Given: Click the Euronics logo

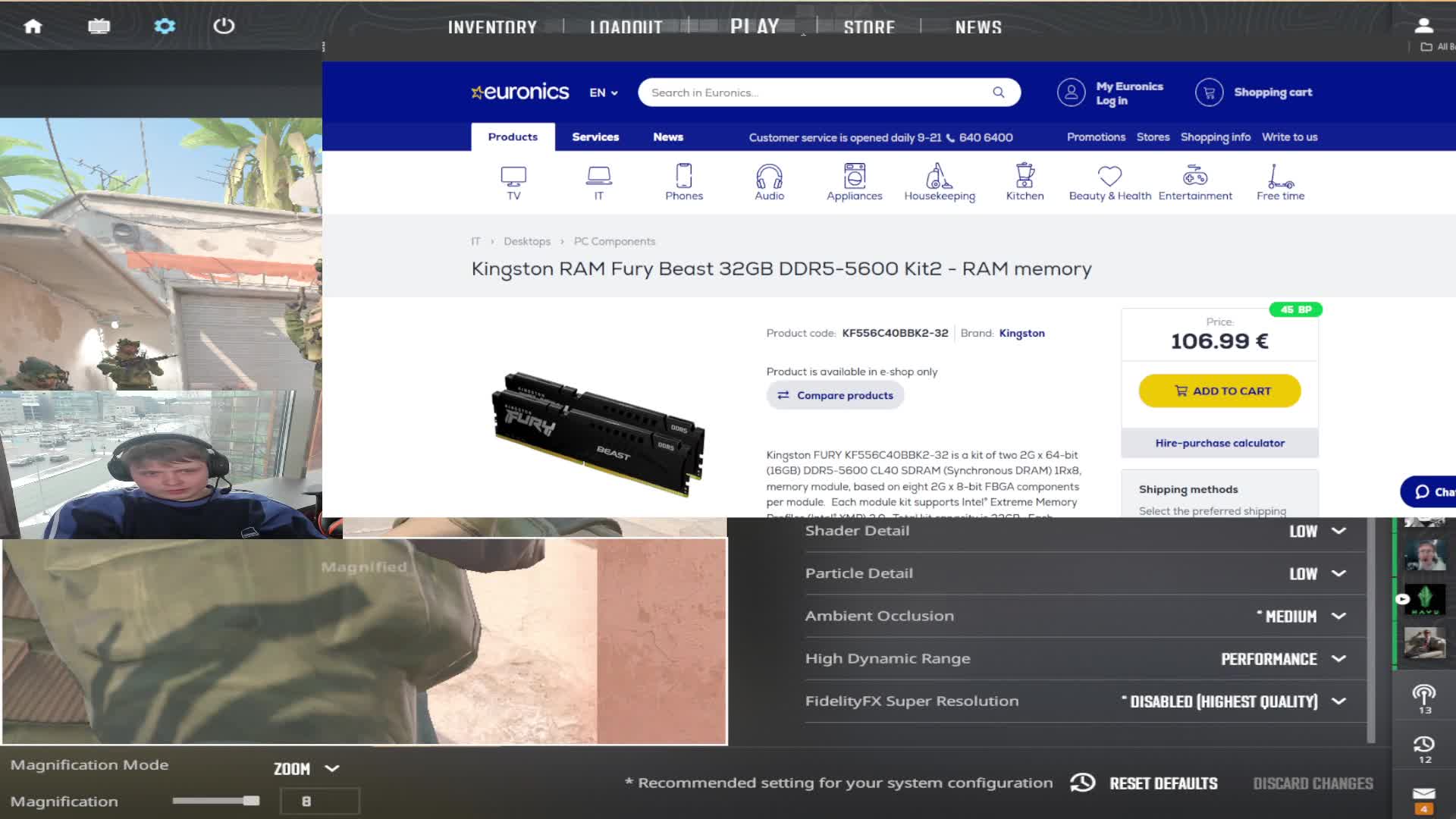Looking at the screenshot, I should pos(520,92).
